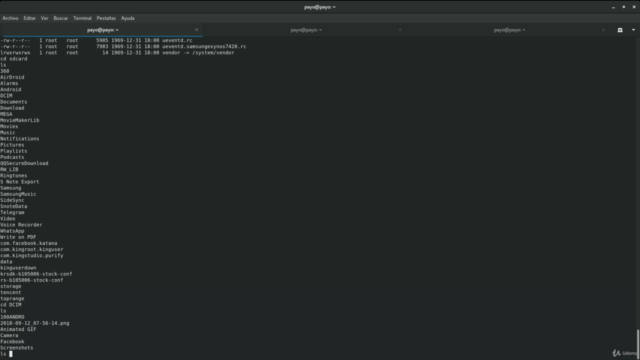This screenshot has width=640, height=360.
Task: Click the text 'Screenshots'
Action: pyautogui.click(x=17, y=348)
